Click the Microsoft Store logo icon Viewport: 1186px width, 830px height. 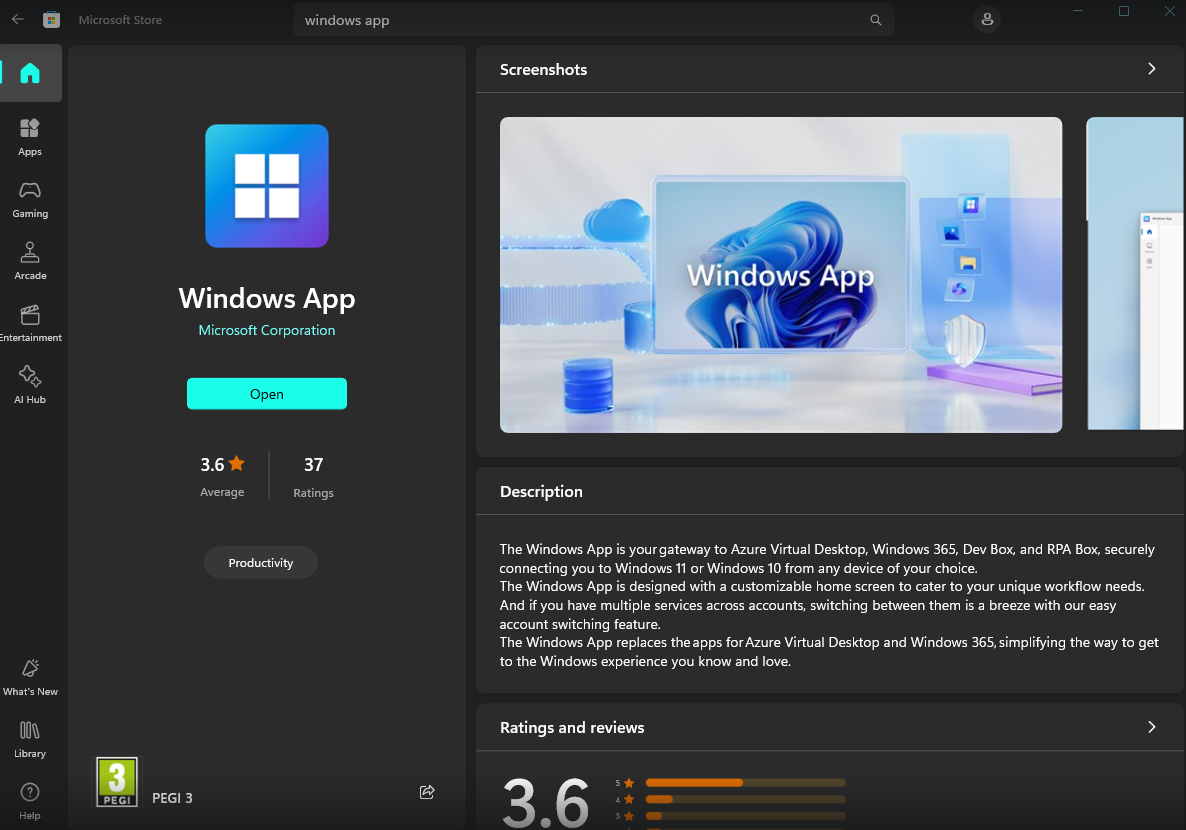click(x=51, y=20)
